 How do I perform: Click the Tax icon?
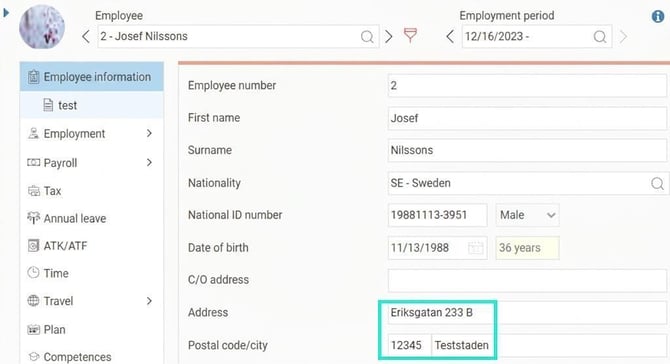[33, 191]
